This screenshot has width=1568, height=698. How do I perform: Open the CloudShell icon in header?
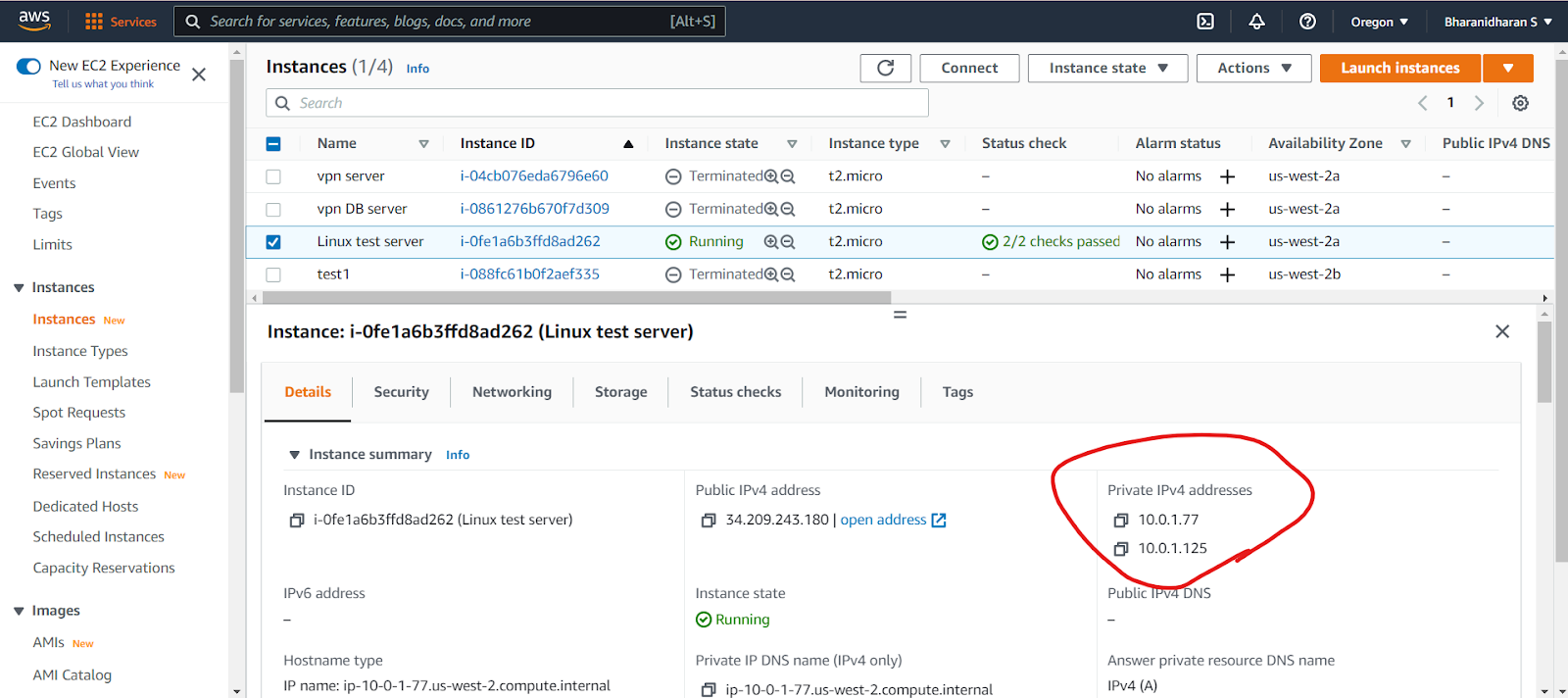pos(1205,22)
